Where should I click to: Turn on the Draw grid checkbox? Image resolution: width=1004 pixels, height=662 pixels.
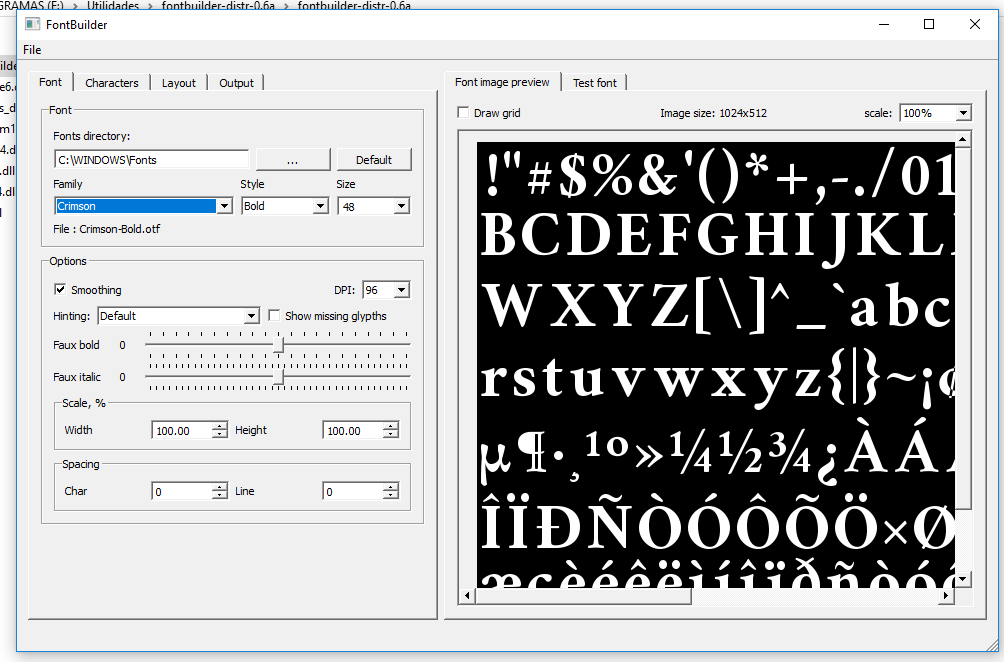point(463,113)
